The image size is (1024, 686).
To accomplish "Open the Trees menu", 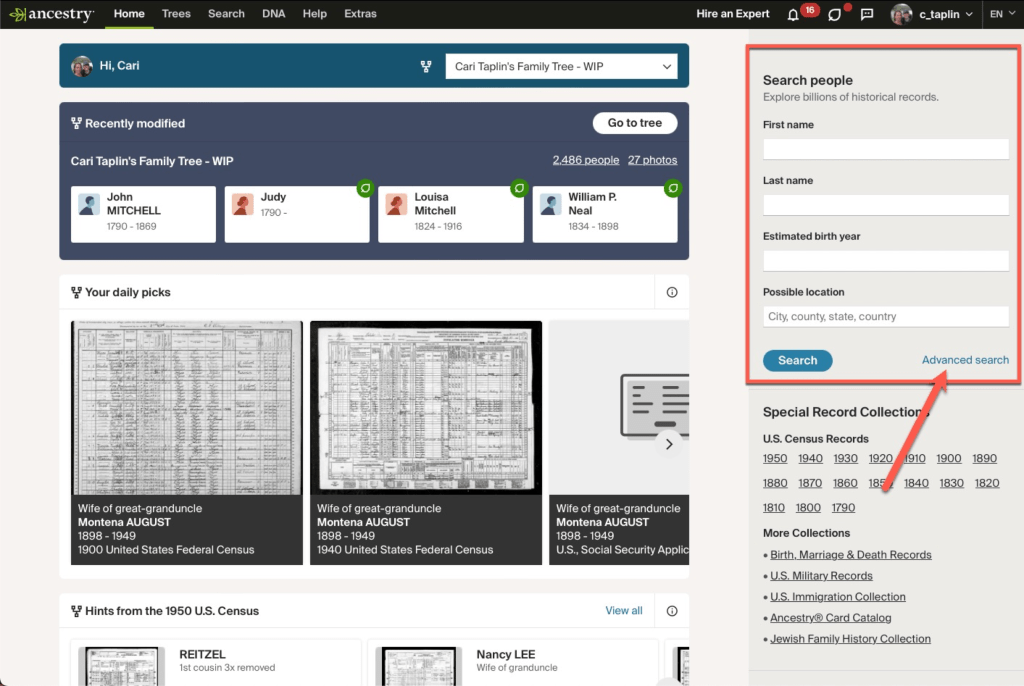I will 176,14.
